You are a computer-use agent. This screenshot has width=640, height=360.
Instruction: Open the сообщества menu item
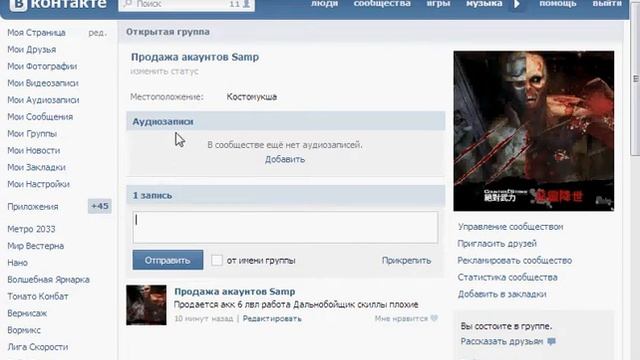pos(382,4)
